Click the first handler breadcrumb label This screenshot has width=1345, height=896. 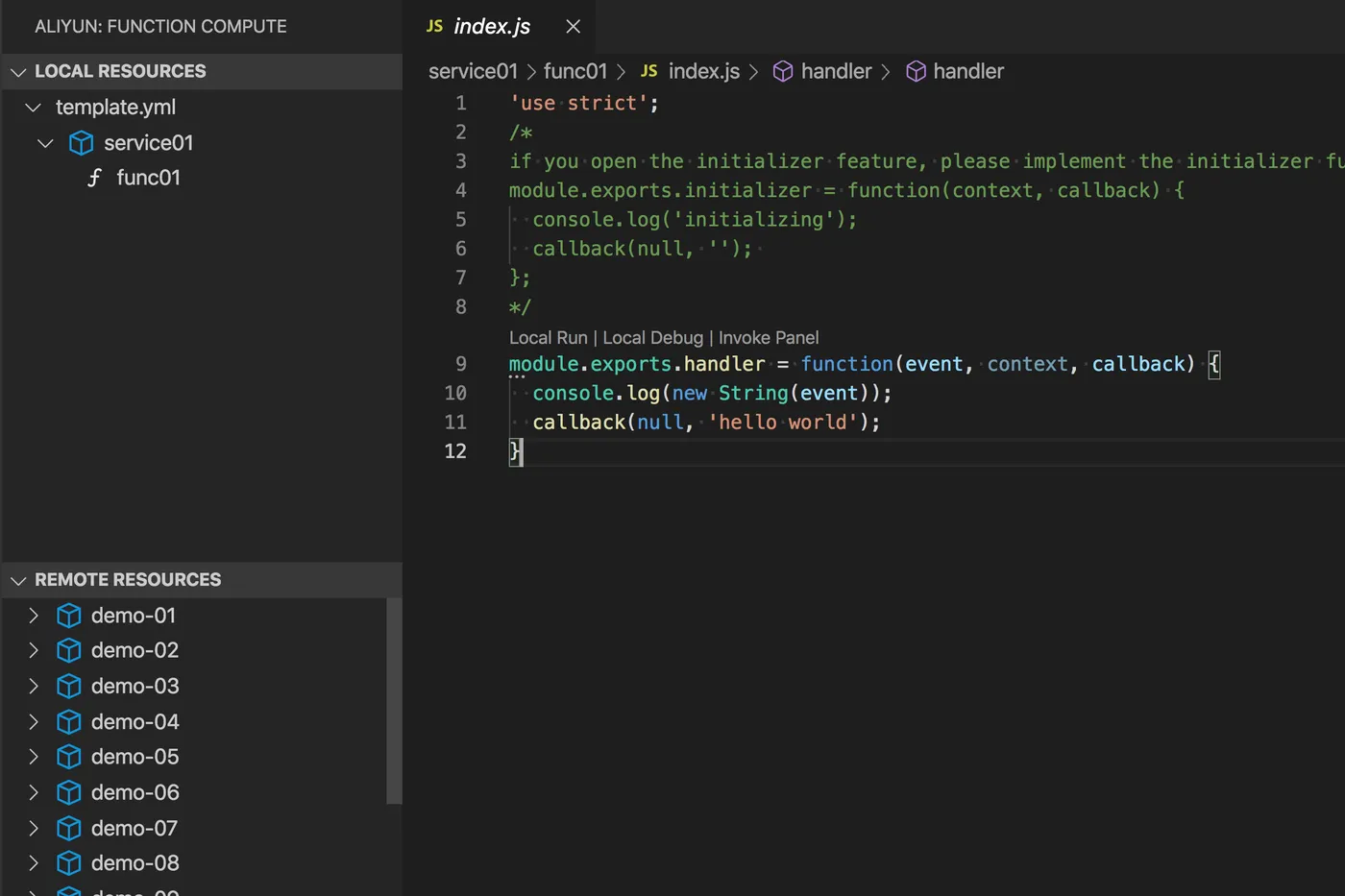pos(836,72)
